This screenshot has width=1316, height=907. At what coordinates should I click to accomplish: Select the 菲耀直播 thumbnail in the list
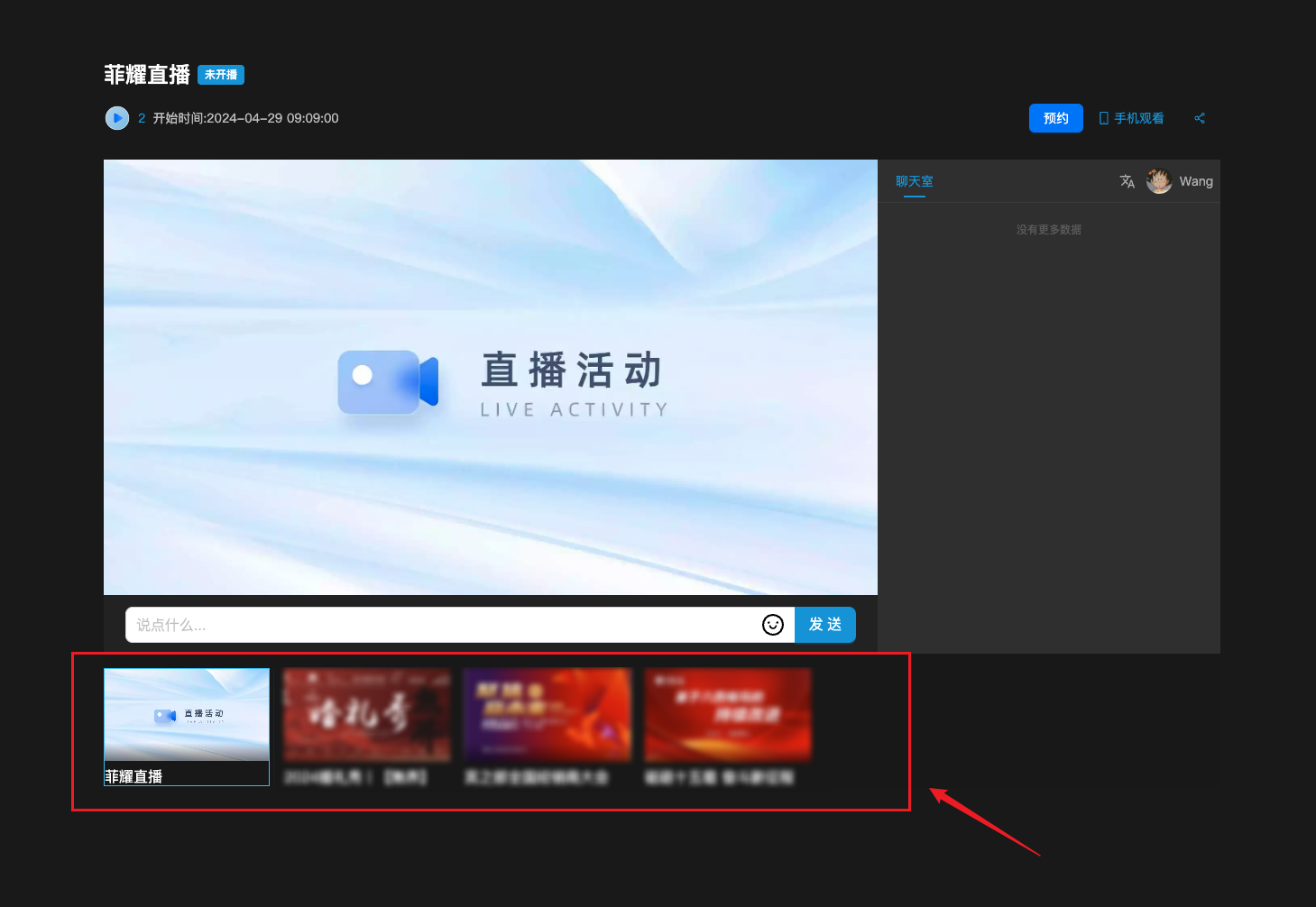[x=187, y=726]
